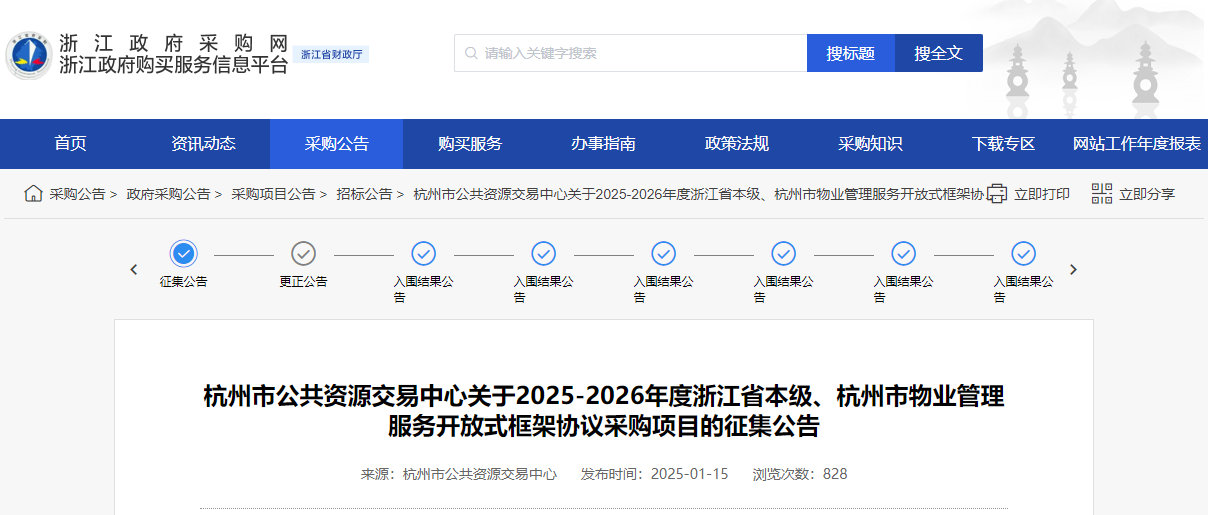
Task: Open 下载专区 in the navigation bar
Action: (1003, 144)
